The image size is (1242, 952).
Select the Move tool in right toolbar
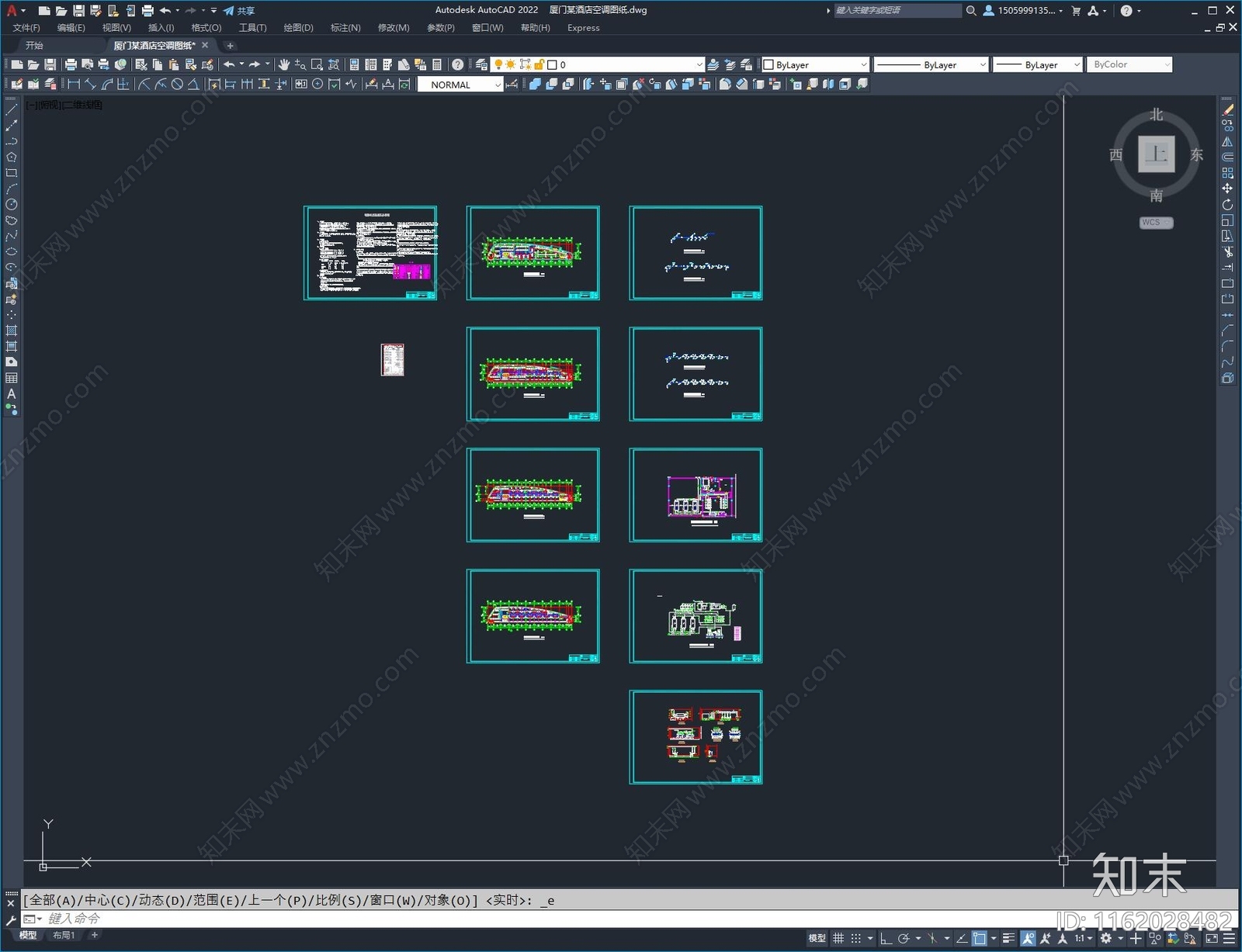click(x=1227, y=189)
